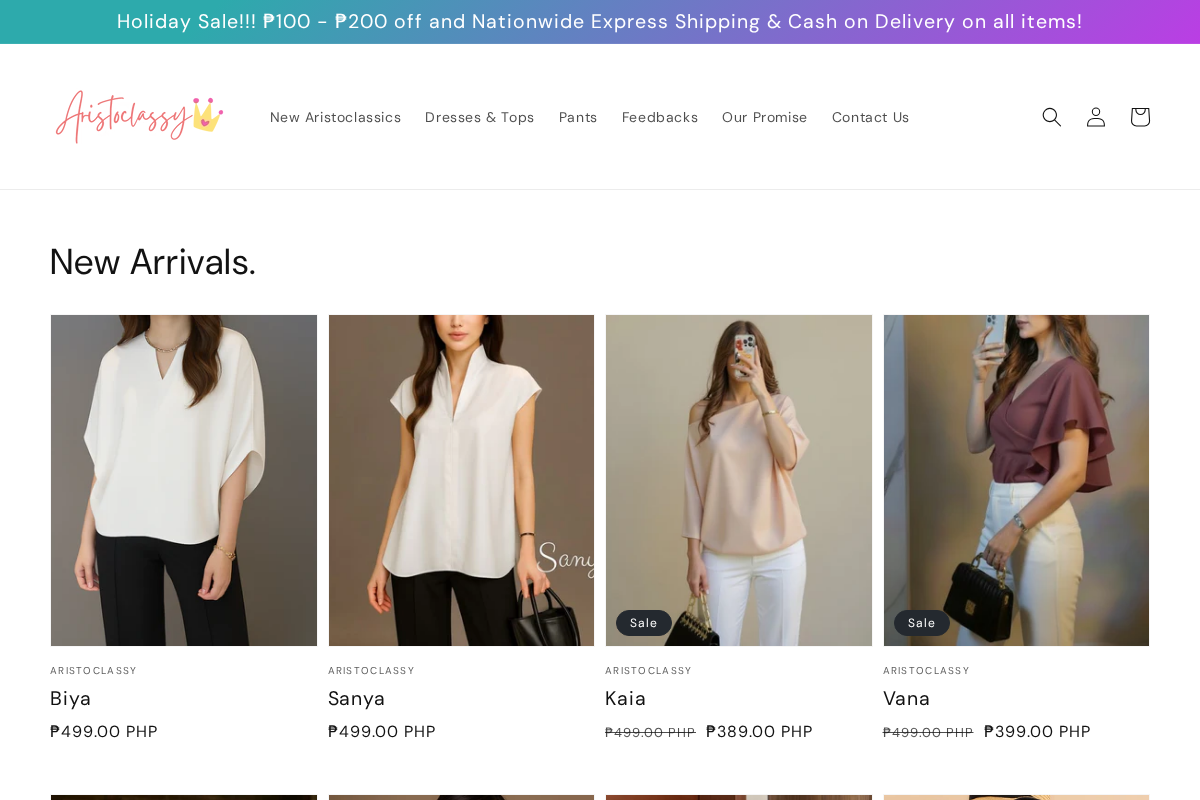Click the magnifying glass to search products
The image size is (1200, 800).
coord(1051,116)
